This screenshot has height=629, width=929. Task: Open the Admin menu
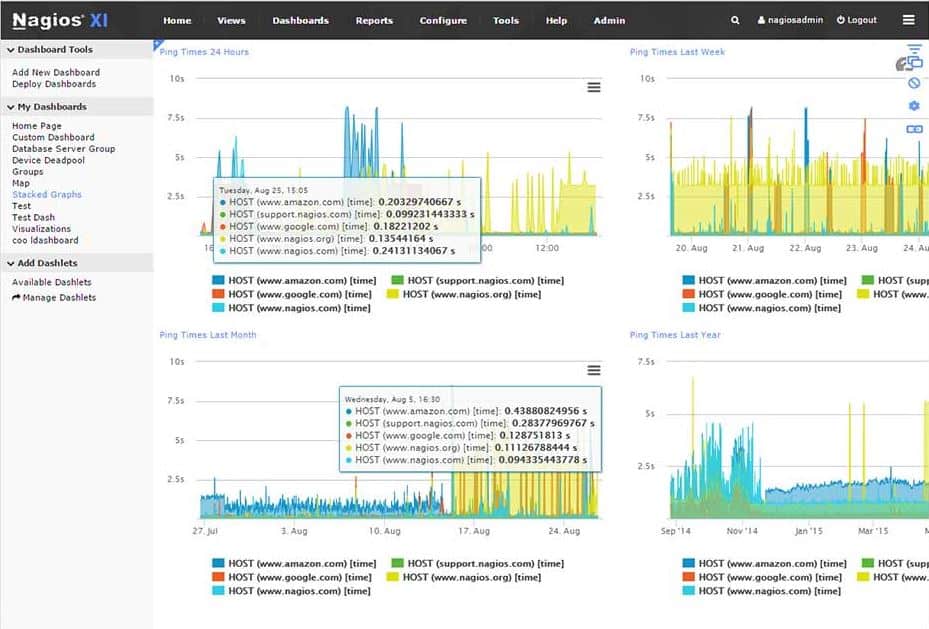[x=609, y=20]
